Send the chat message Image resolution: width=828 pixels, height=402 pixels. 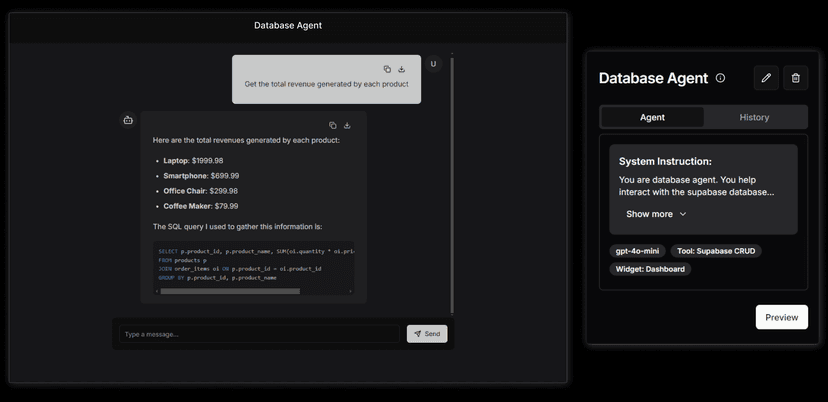click(x=426, y=334)
